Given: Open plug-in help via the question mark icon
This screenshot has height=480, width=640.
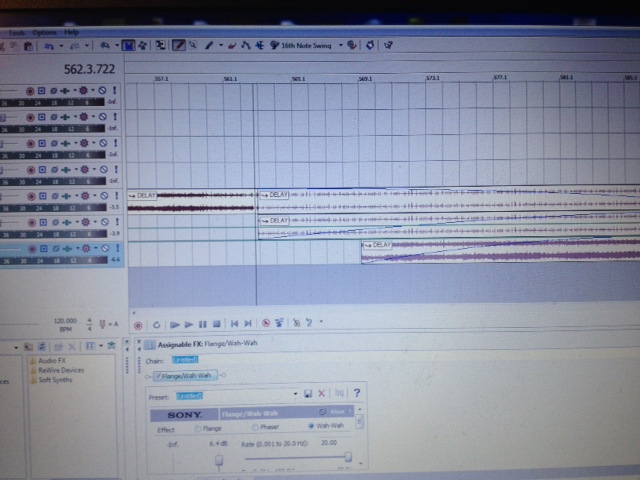Looking at the screenshot, I should tap(356, 394).
